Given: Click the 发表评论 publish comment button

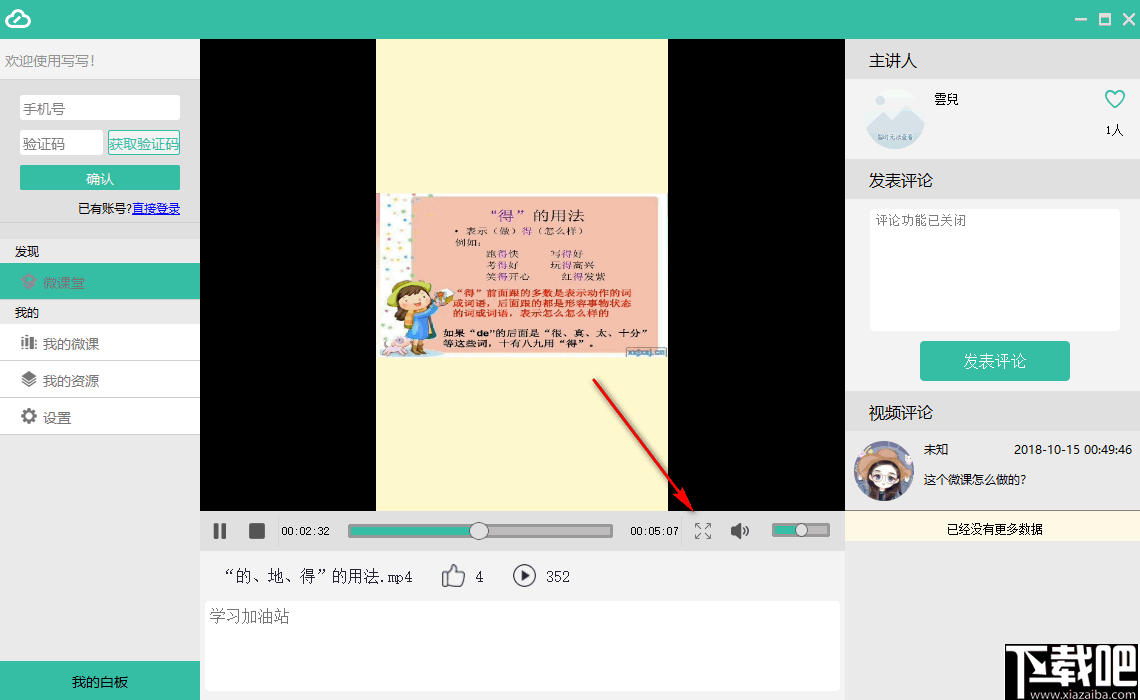Looking at the screenshot, I should [994, 361].
